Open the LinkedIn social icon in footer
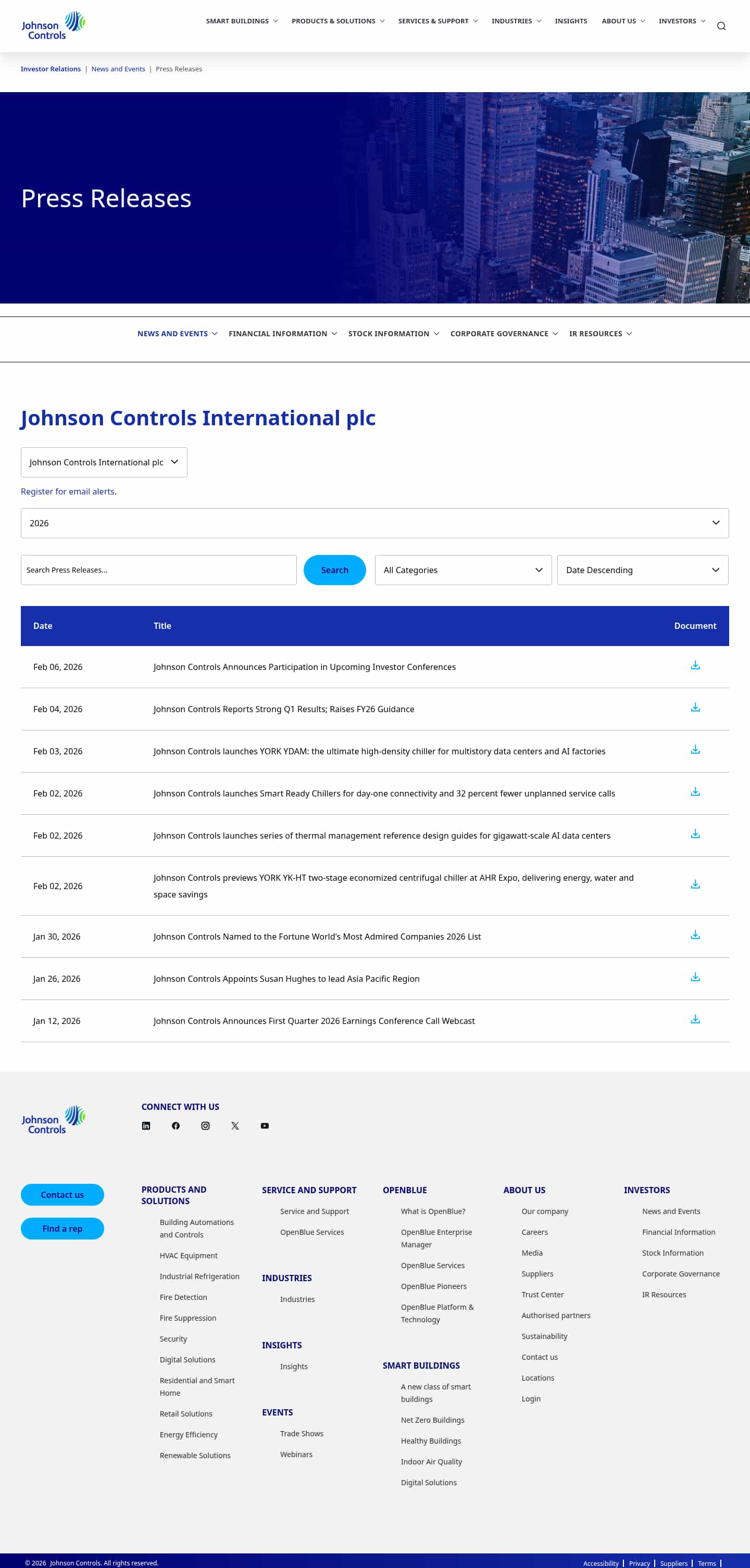This screenshot has width=750, height=1568. pyautogui.click(x=146, y=1126)
